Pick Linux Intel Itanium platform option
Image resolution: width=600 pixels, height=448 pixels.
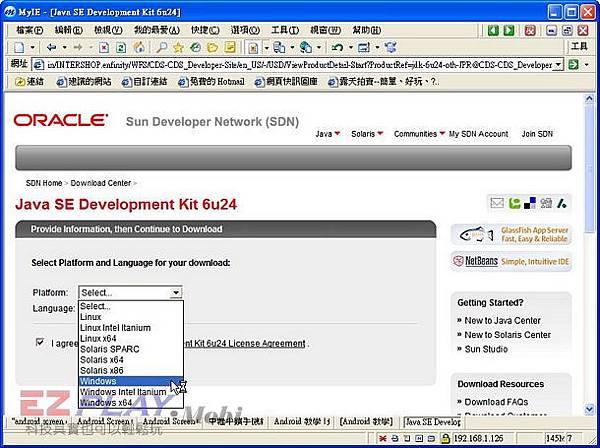131,327
